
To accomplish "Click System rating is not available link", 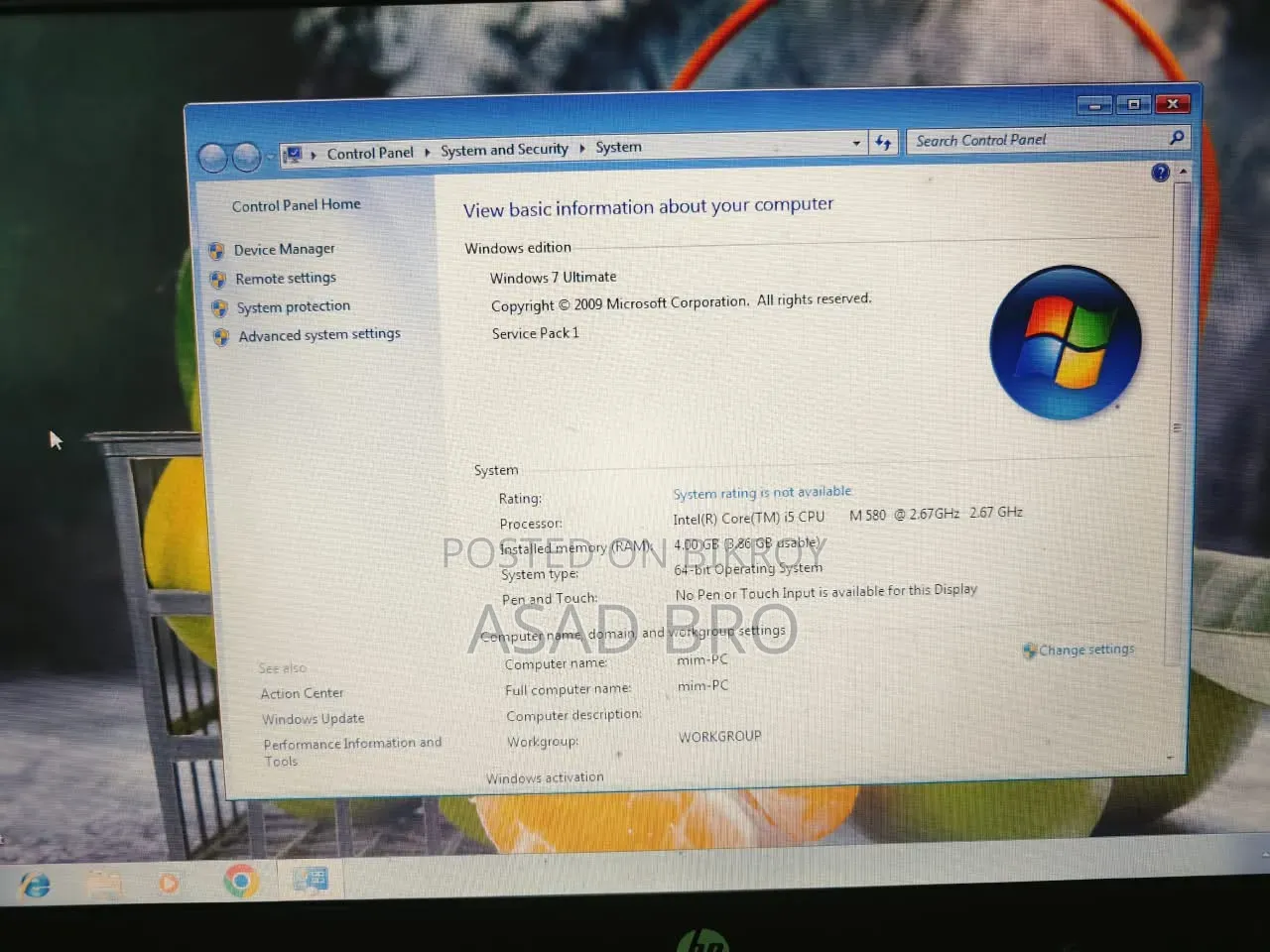I will pos(762,492).
